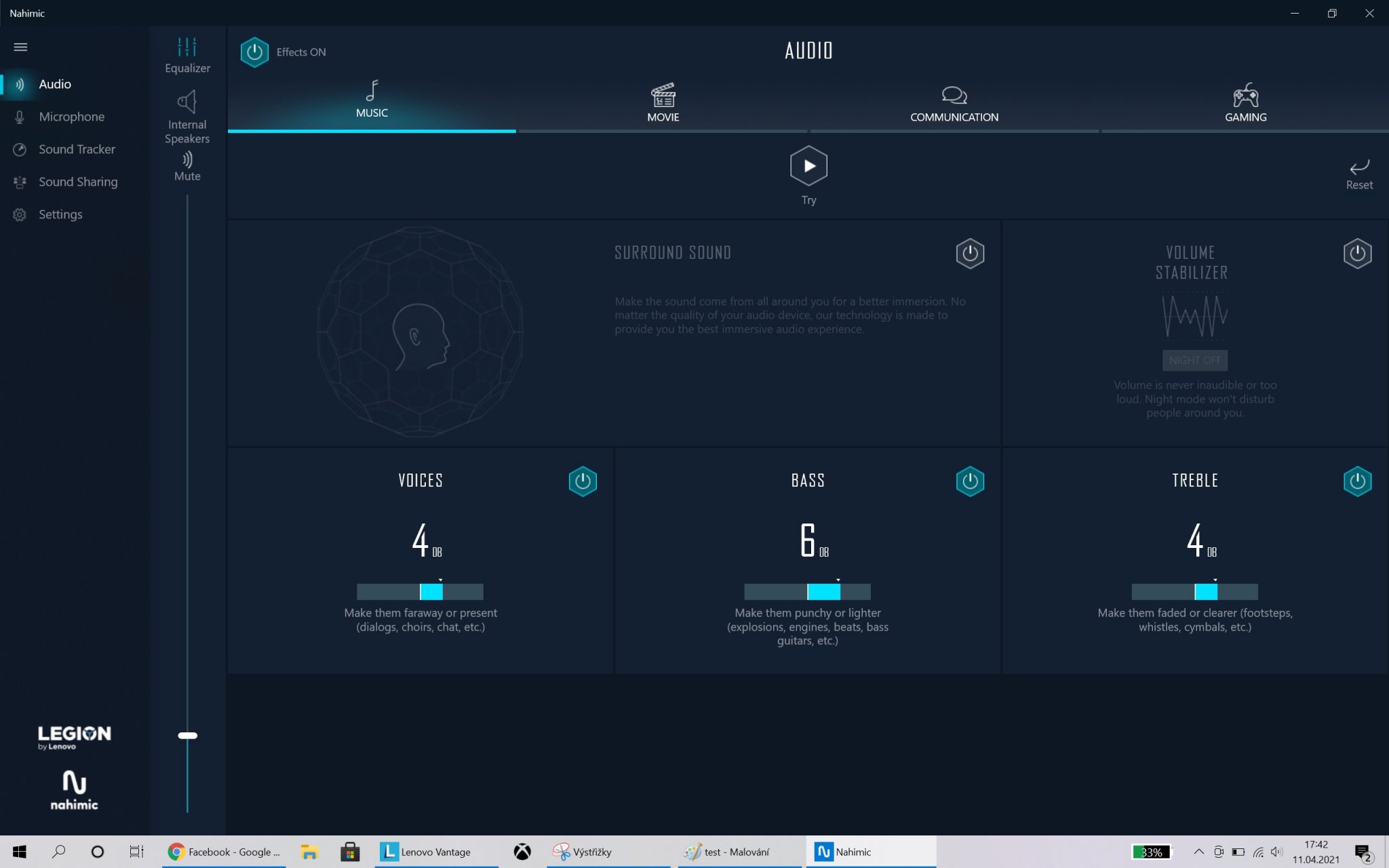Play the Try audio sample
The width and height of the screenshot is (1389, 868).
point(808,166)
